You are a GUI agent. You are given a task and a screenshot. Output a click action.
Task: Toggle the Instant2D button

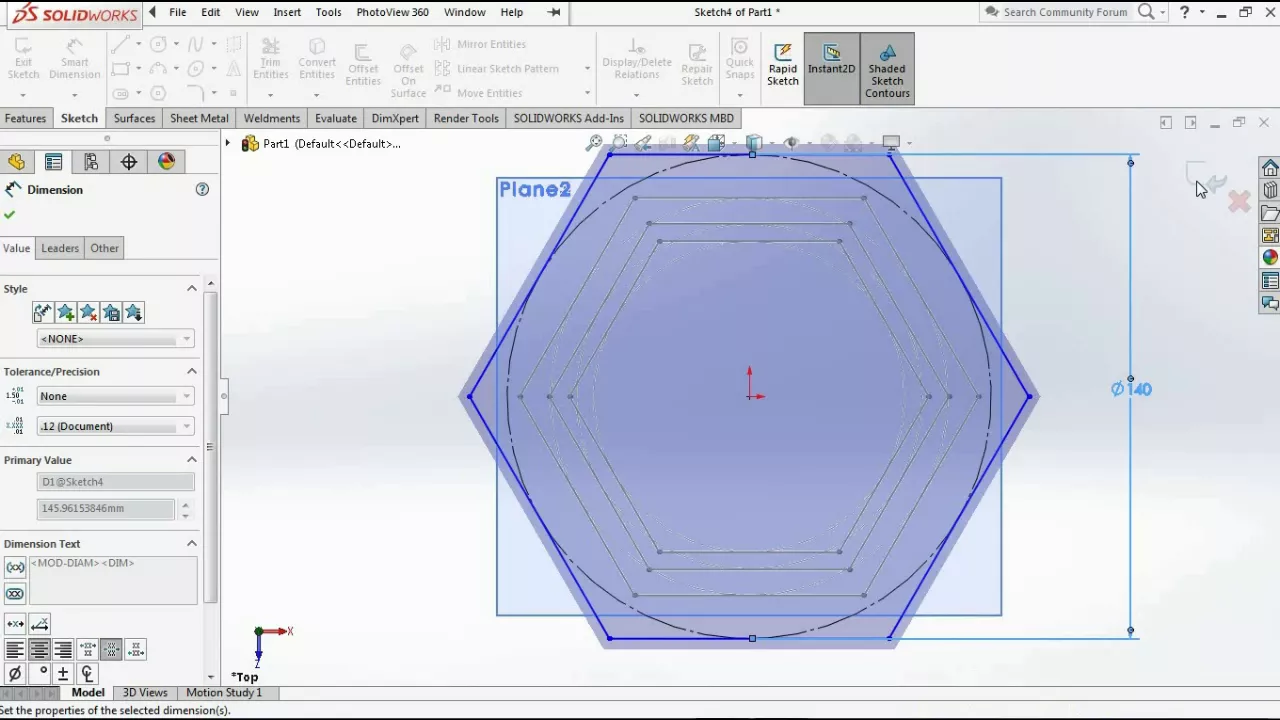pos(831,67)
